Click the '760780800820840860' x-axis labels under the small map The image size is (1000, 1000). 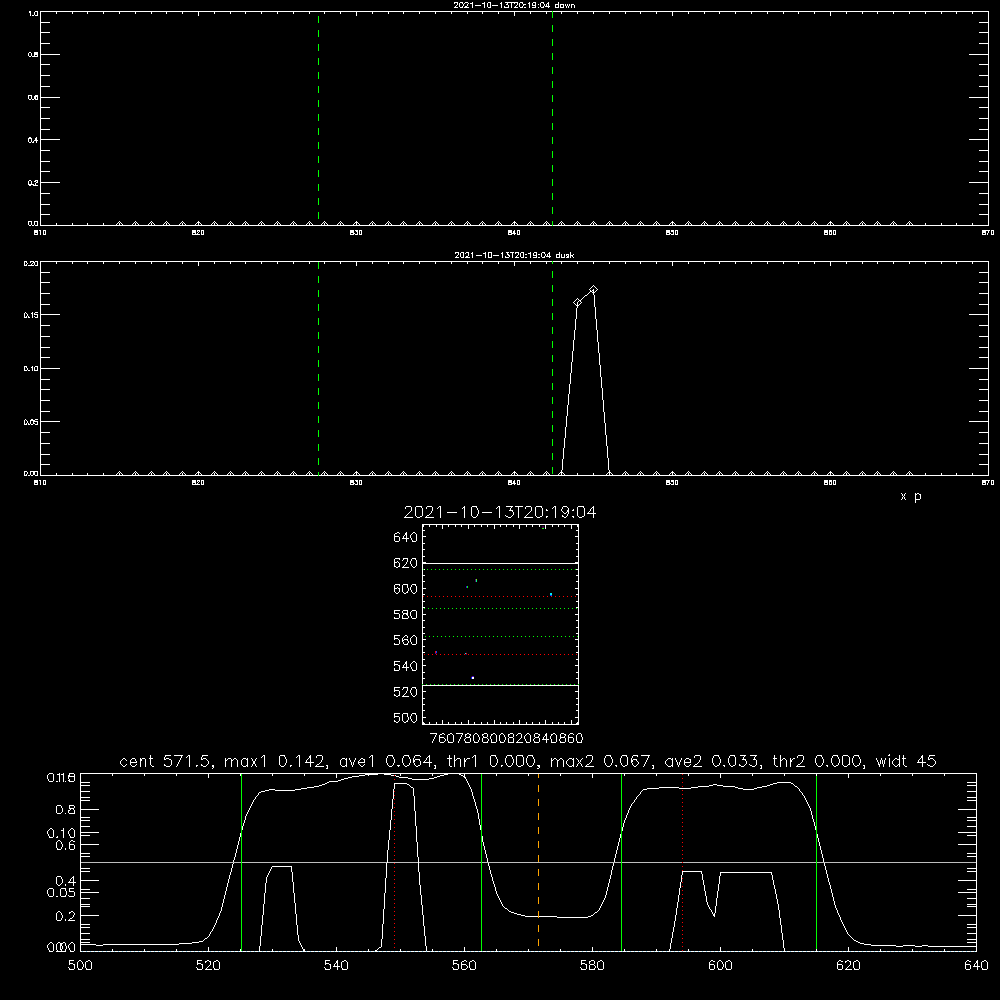pyautogui.click(x=507, y=738)
